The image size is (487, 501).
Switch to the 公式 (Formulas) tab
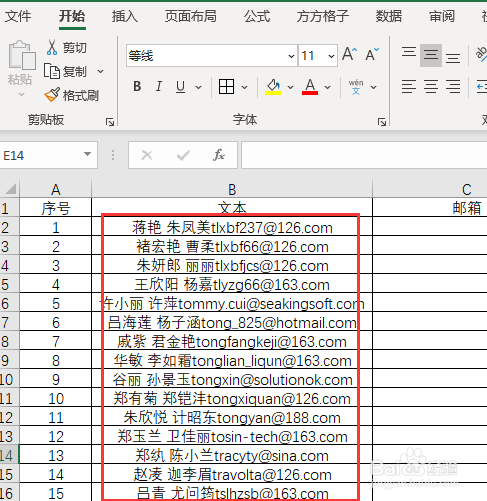(x=257, y=16)
